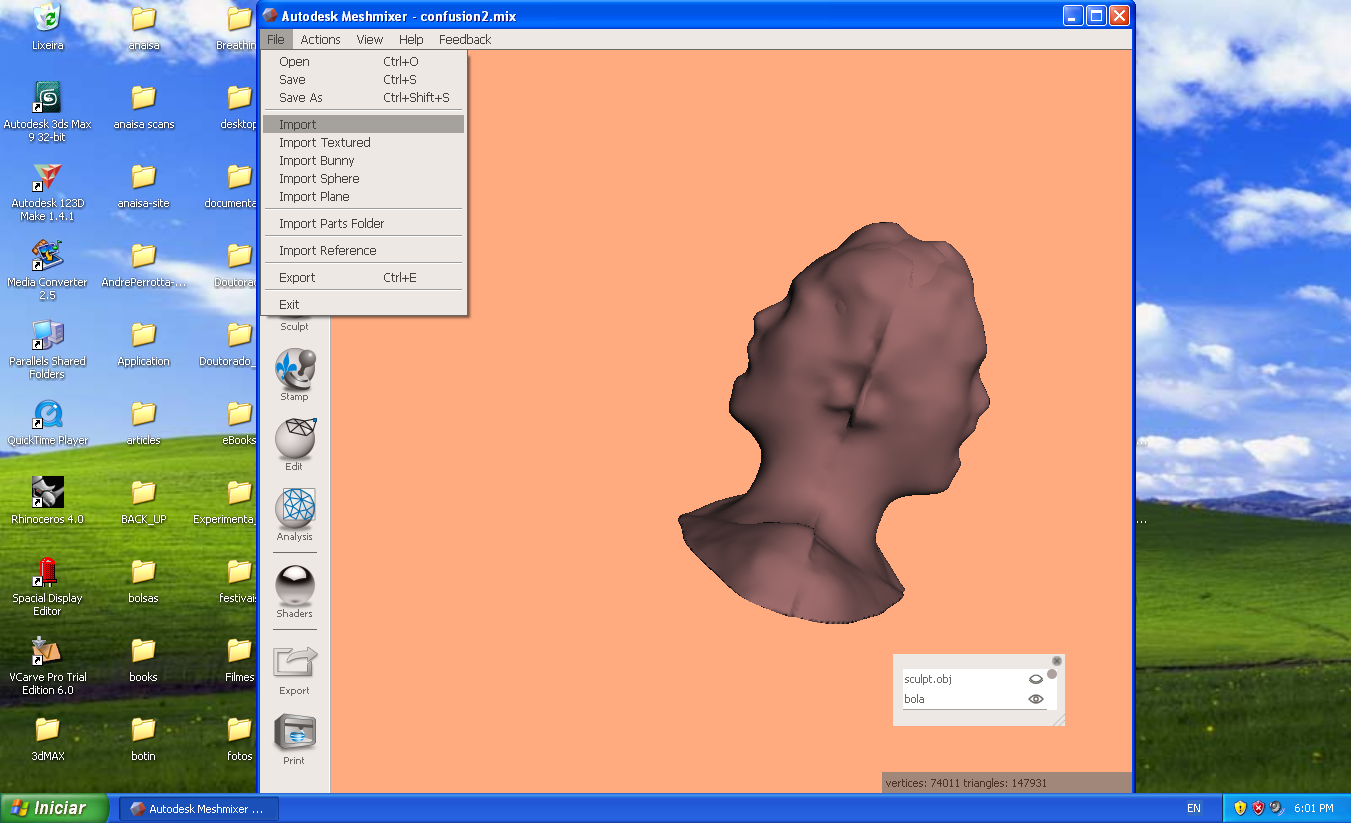The height and width of the screenshot is (823, 1351).
Task: Open the File menu
Action: click(x=276, y=40)
